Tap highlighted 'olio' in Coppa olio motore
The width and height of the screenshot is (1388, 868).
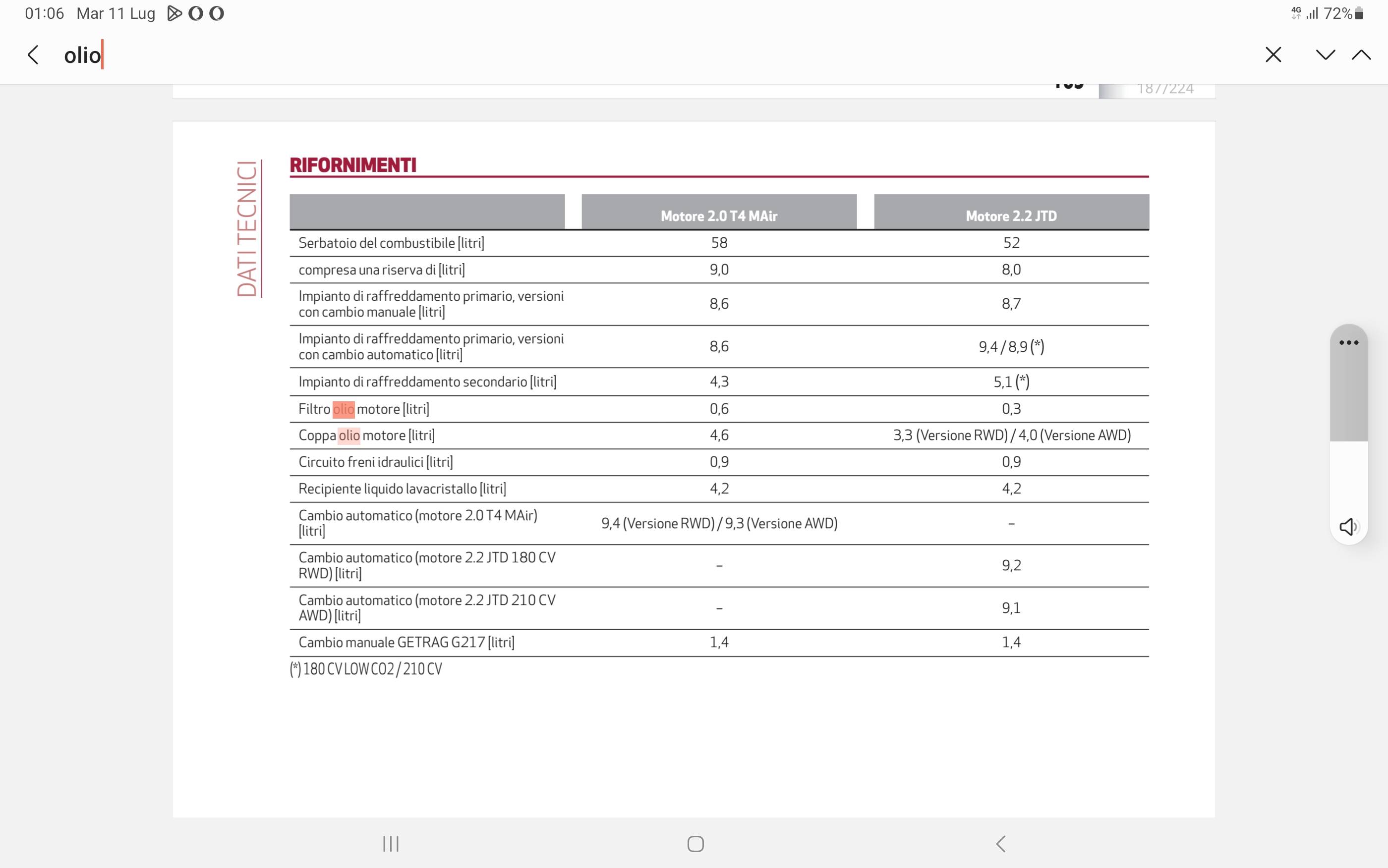[x=349, y=435]
